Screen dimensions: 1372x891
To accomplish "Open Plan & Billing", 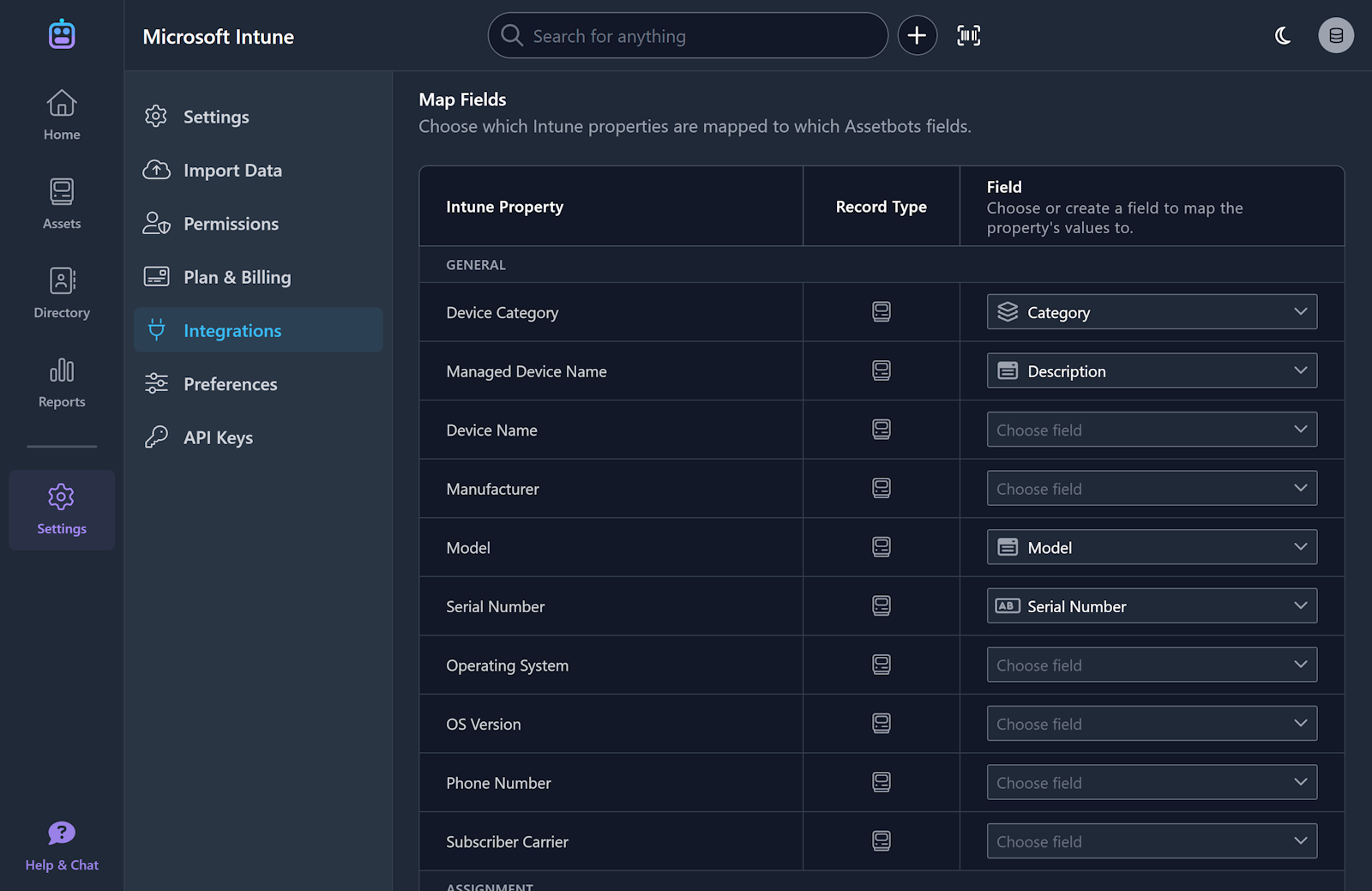I will tap(258, 277).
